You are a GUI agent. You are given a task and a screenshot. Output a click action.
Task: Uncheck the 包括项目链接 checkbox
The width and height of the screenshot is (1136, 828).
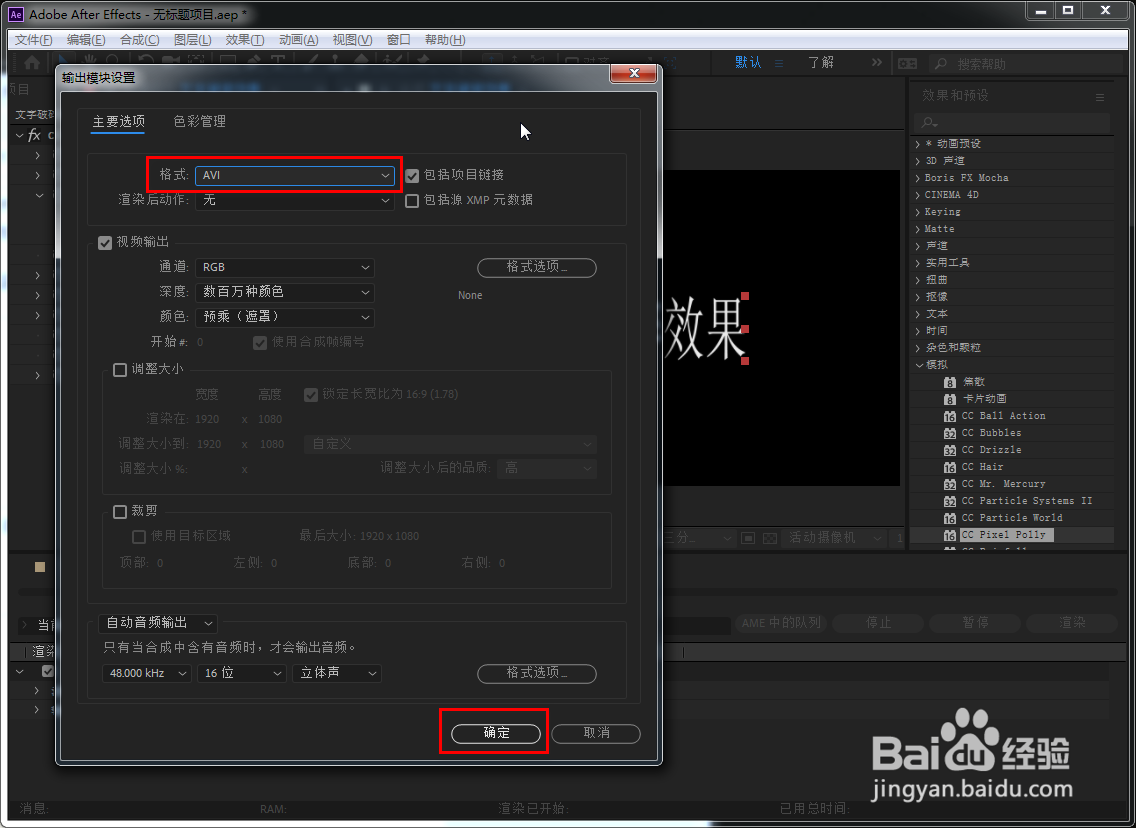pyautogui.click(x=411, y=175)
